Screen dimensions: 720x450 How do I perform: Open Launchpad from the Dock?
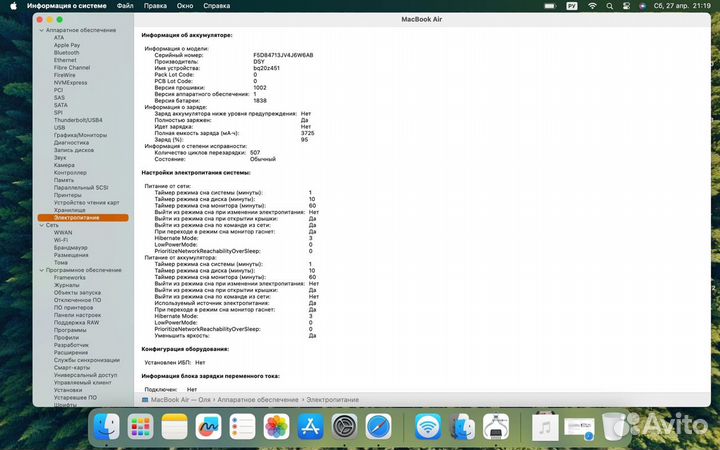(x=141, y=427)
